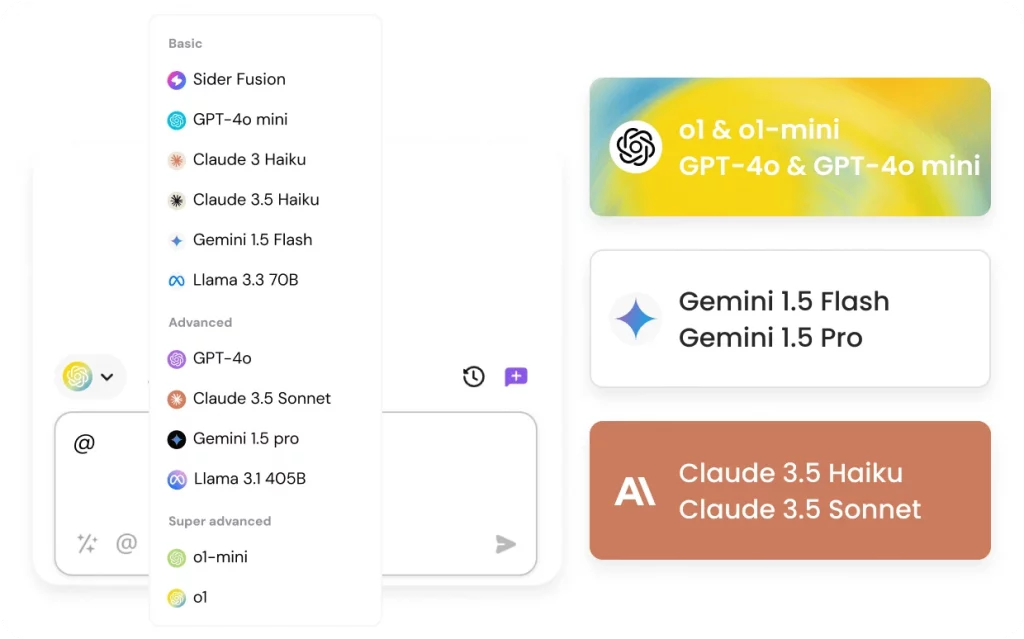Screen dimensions: 1024x639
Task: Click the Sider Fusion lightning icon
Action: point(176,80)
